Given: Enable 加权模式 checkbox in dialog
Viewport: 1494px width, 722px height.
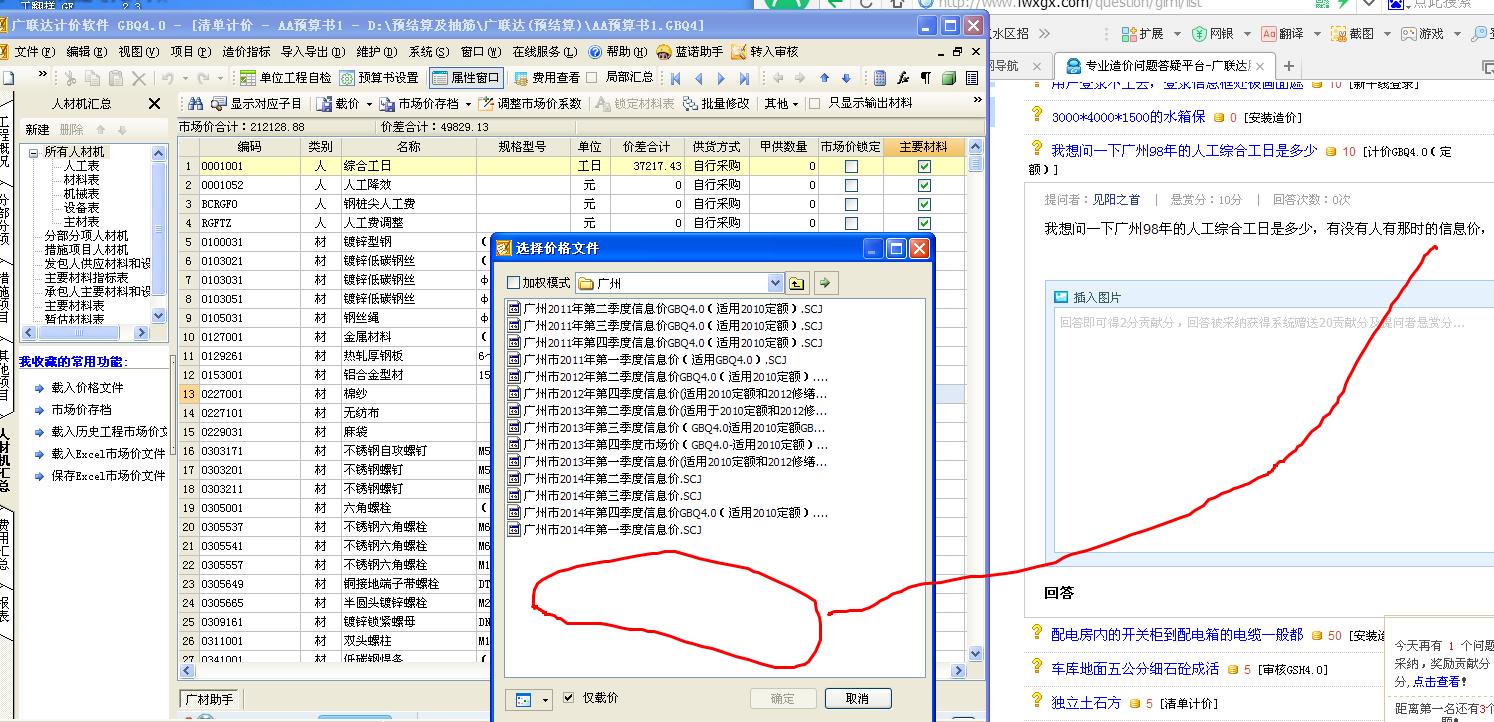Looking at the screenshot, I should click(514, 283).
